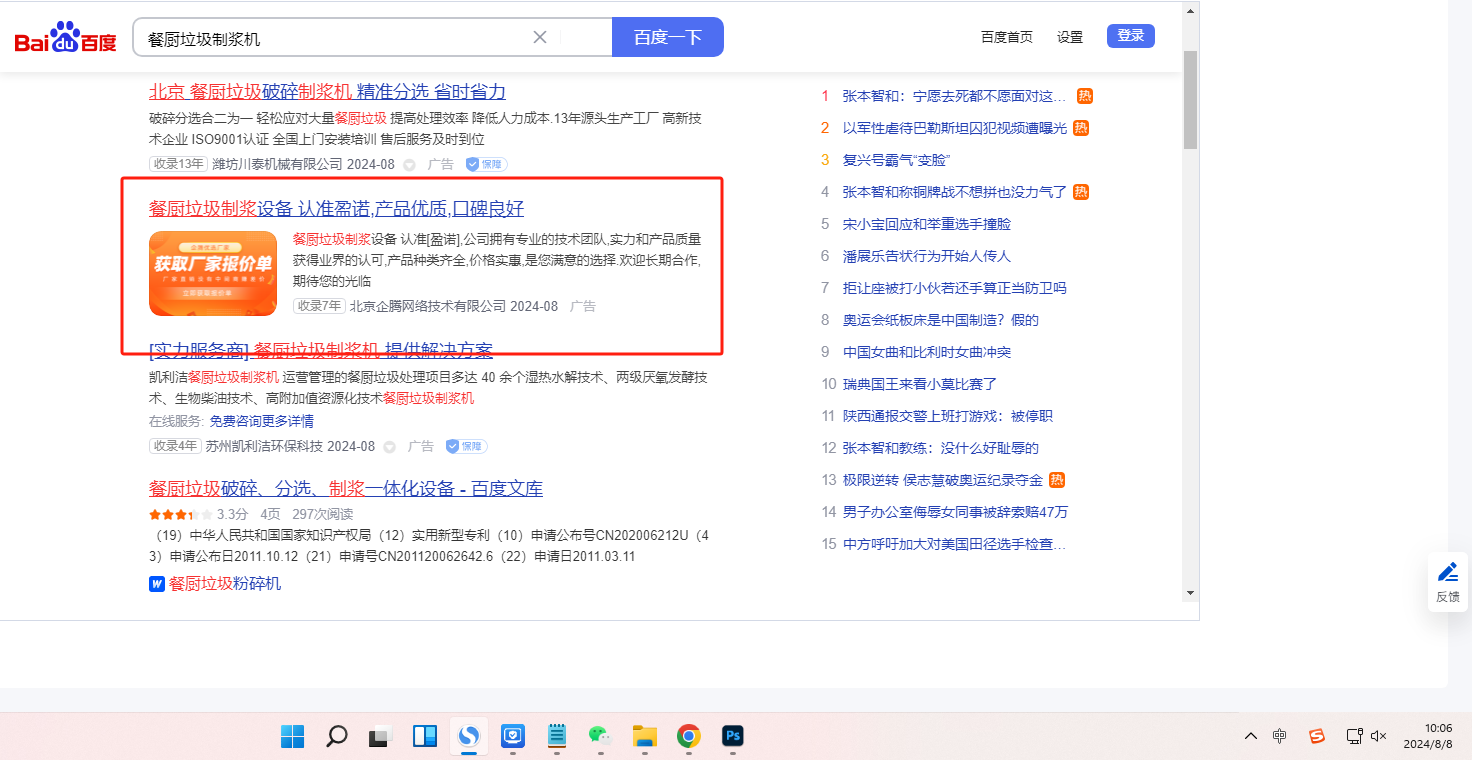The width and height of the screenshot is (1472, 760).
Task: Toggle Chinese input mode indicator 中
Action: (x=1280, y=736)
